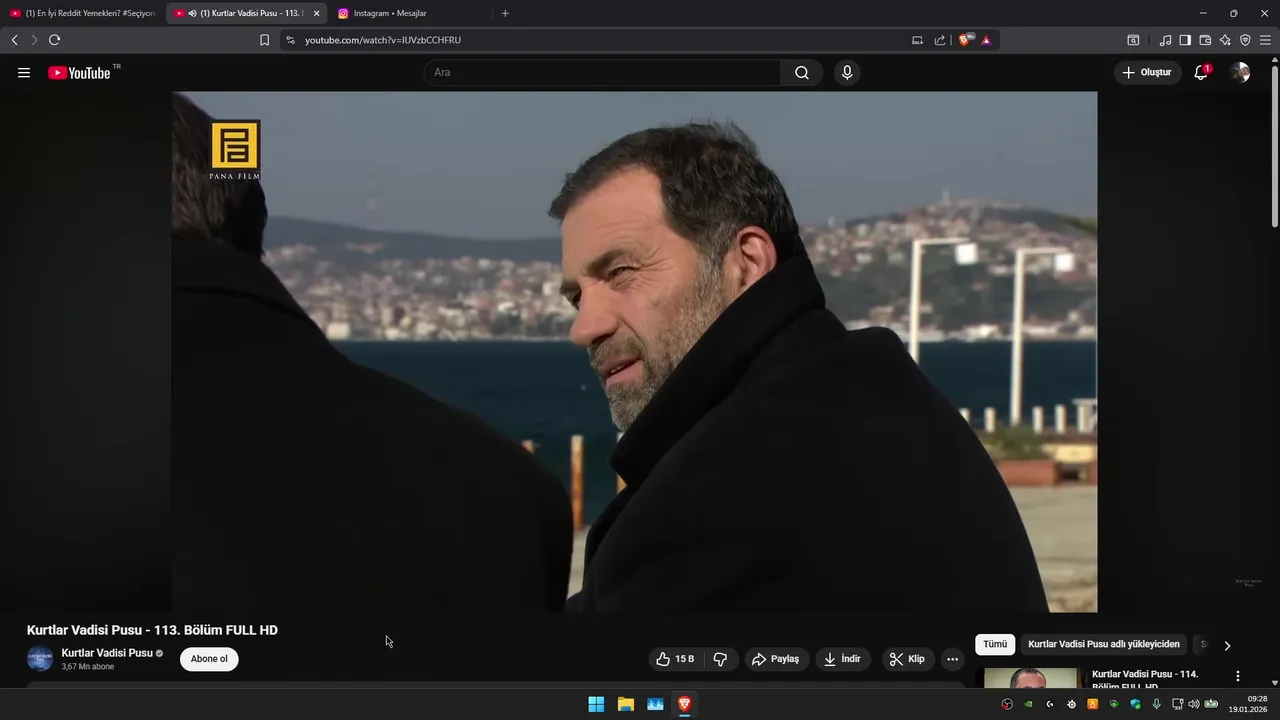Open Brave playlist music icon
The height and width of the screenshot is (720, 1280).
[x=1165, y=40]
